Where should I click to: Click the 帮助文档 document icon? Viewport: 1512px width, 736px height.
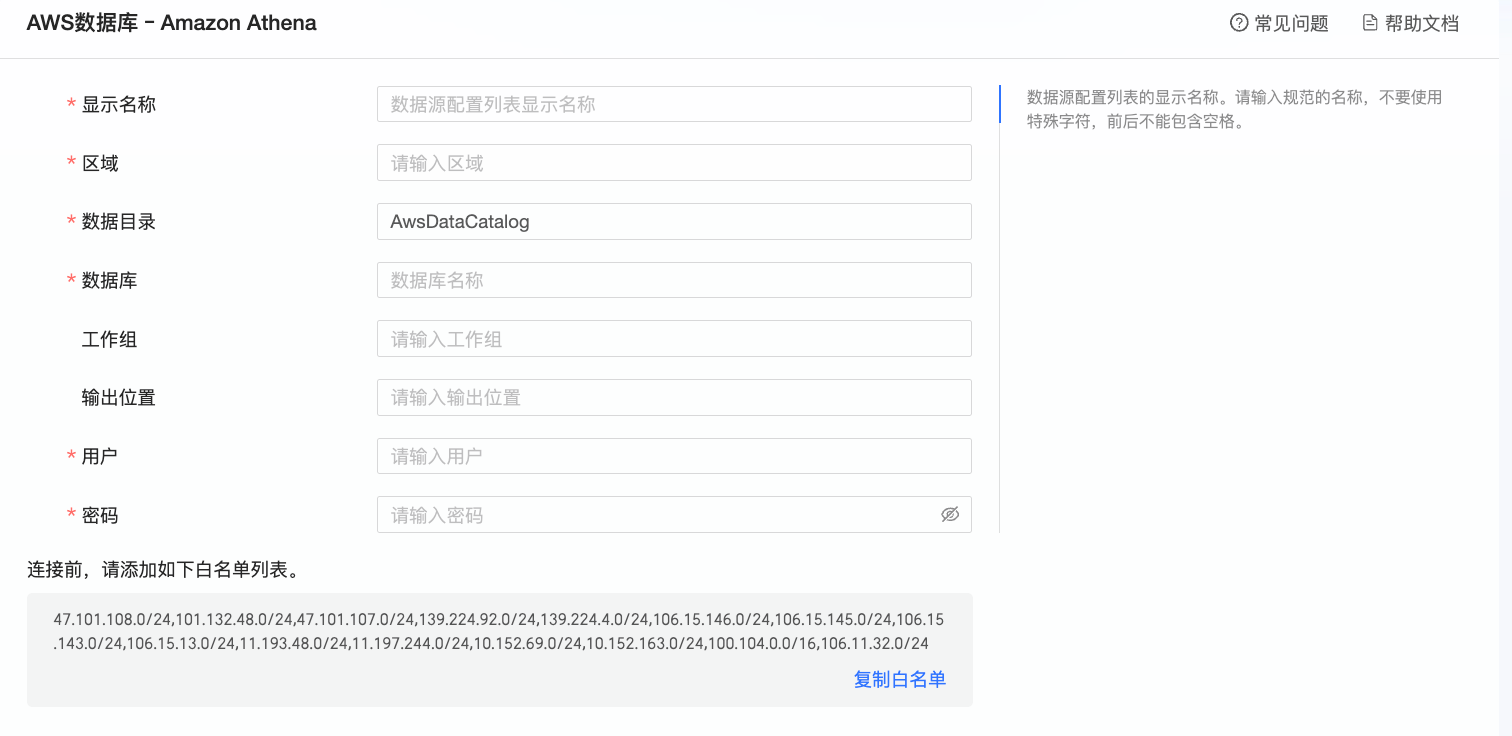1370,23
